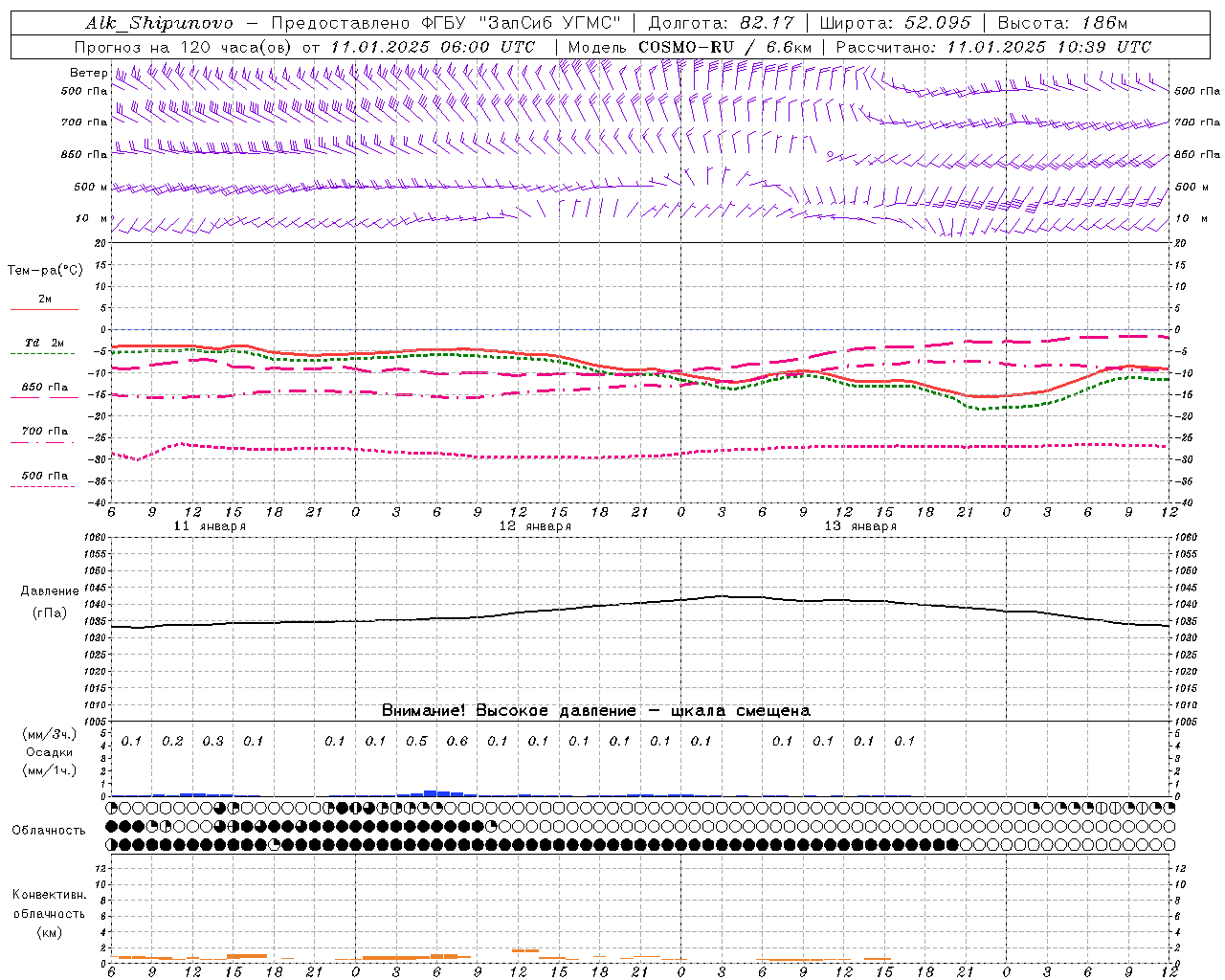The width and height of the screenshot is (1225, 980).
Task: Click the 'Осадки' precipitation label
Action: pos(50,752)
